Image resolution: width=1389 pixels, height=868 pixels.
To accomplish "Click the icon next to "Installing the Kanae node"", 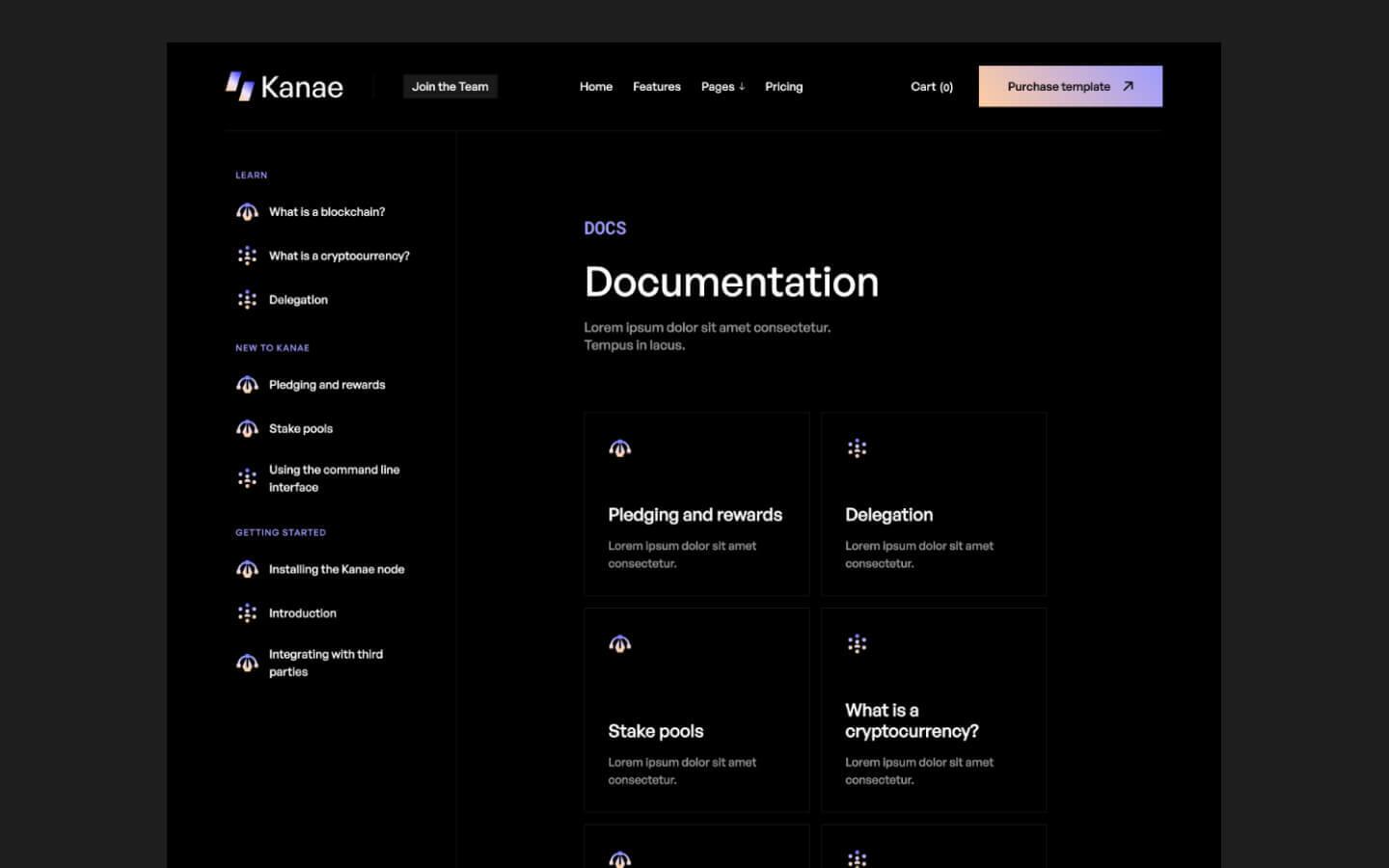I will pos(248,569).
